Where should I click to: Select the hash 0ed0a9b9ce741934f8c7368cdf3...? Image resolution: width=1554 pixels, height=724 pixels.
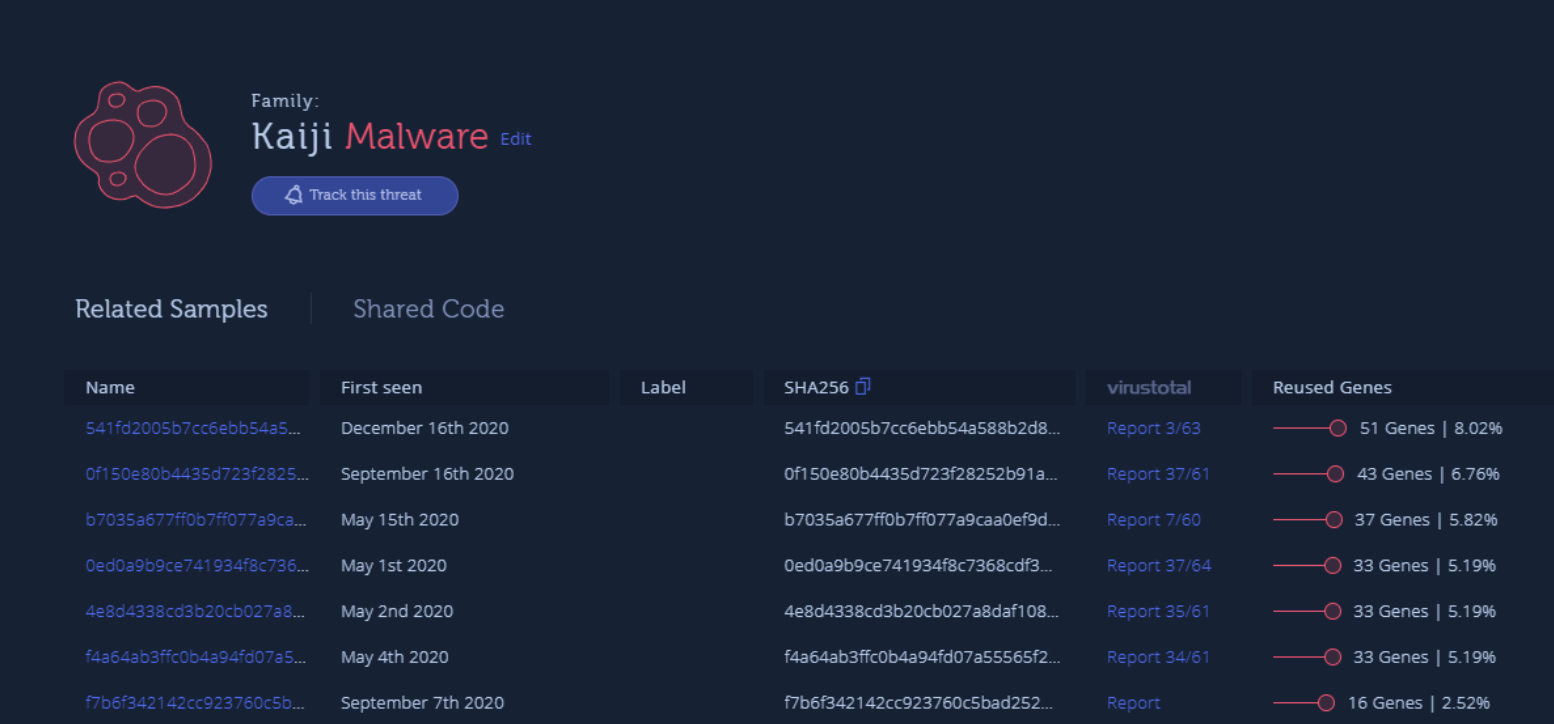tap(918, 566)
